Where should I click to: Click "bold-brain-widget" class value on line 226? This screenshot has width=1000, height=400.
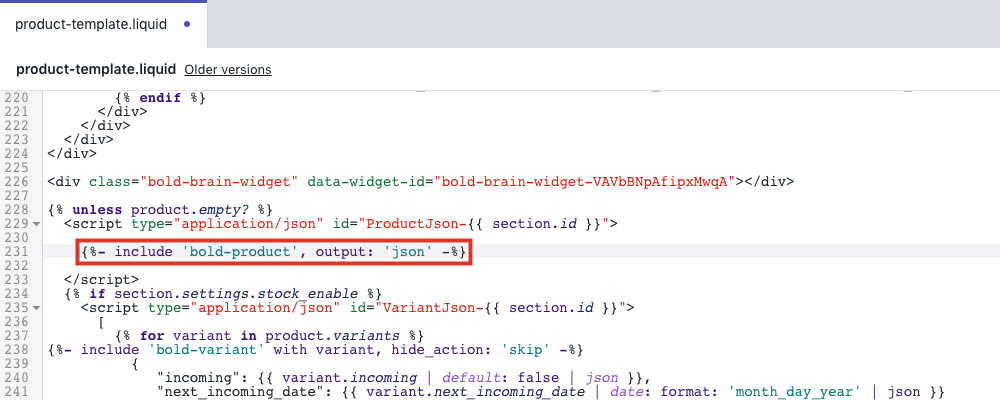[220, 182]
